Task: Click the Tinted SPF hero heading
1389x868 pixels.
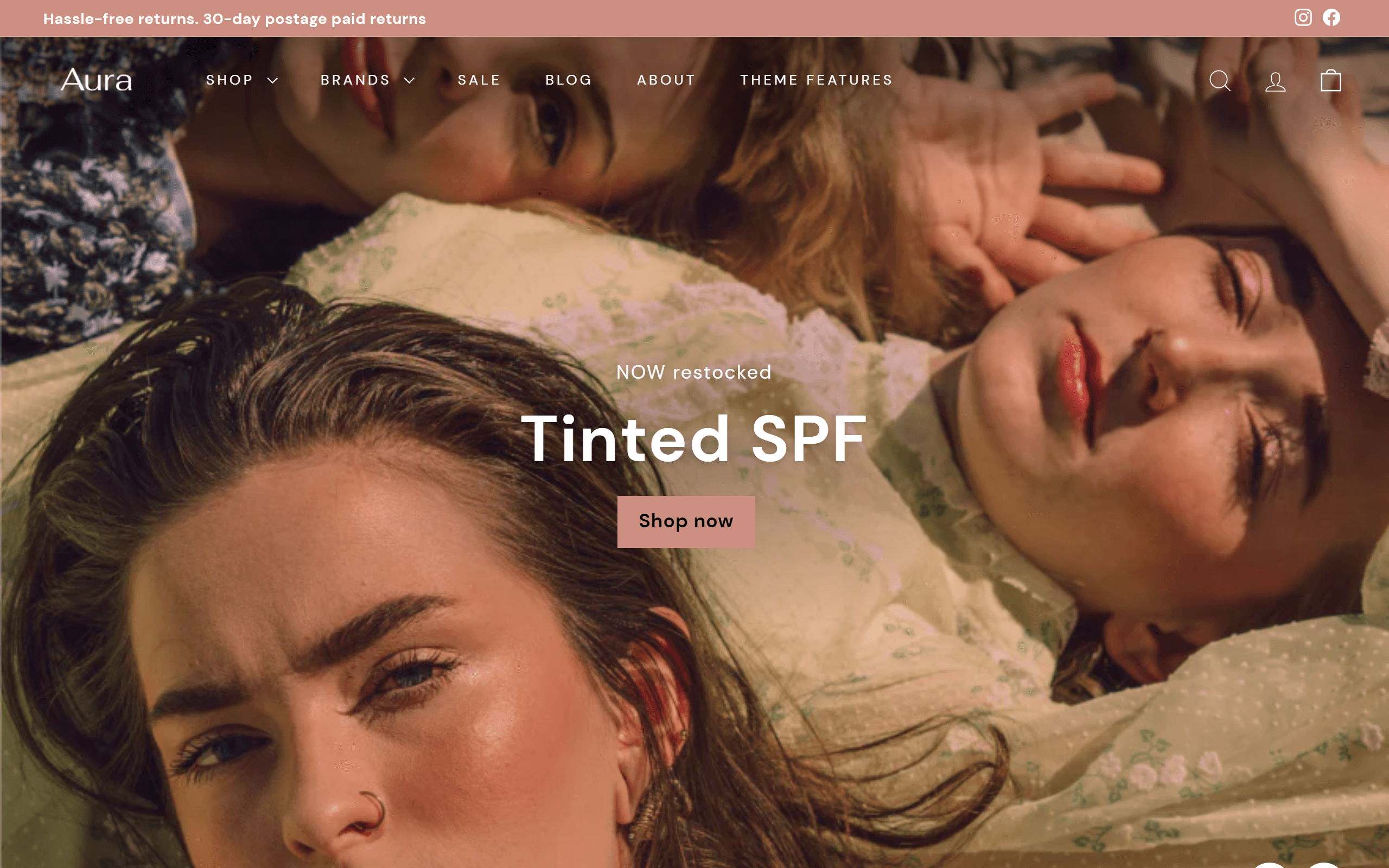Action: click(x=694, y=439)
